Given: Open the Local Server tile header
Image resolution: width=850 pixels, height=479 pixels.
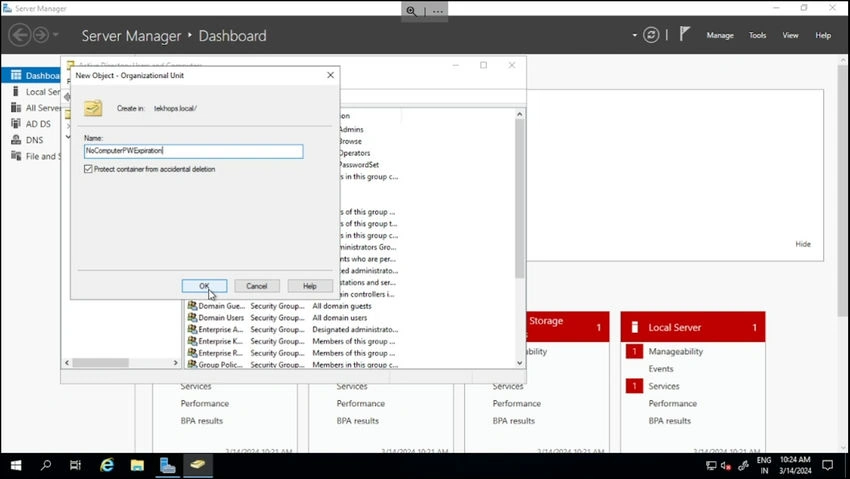Looking at the screenshot, I should coord(693,327).
